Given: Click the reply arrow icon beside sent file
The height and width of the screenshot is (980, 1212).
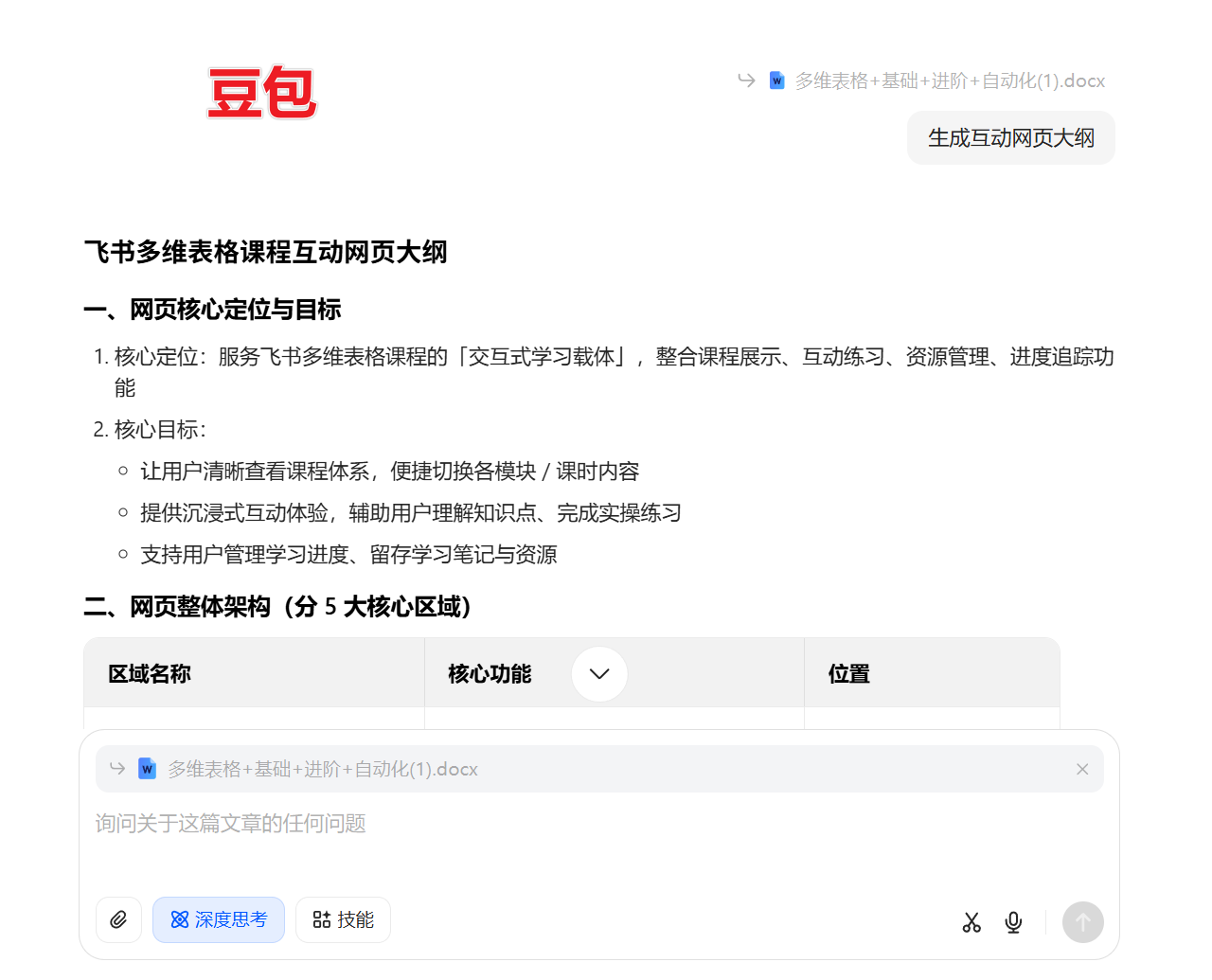Looking at the screenshot, I should tap(746, 80).
